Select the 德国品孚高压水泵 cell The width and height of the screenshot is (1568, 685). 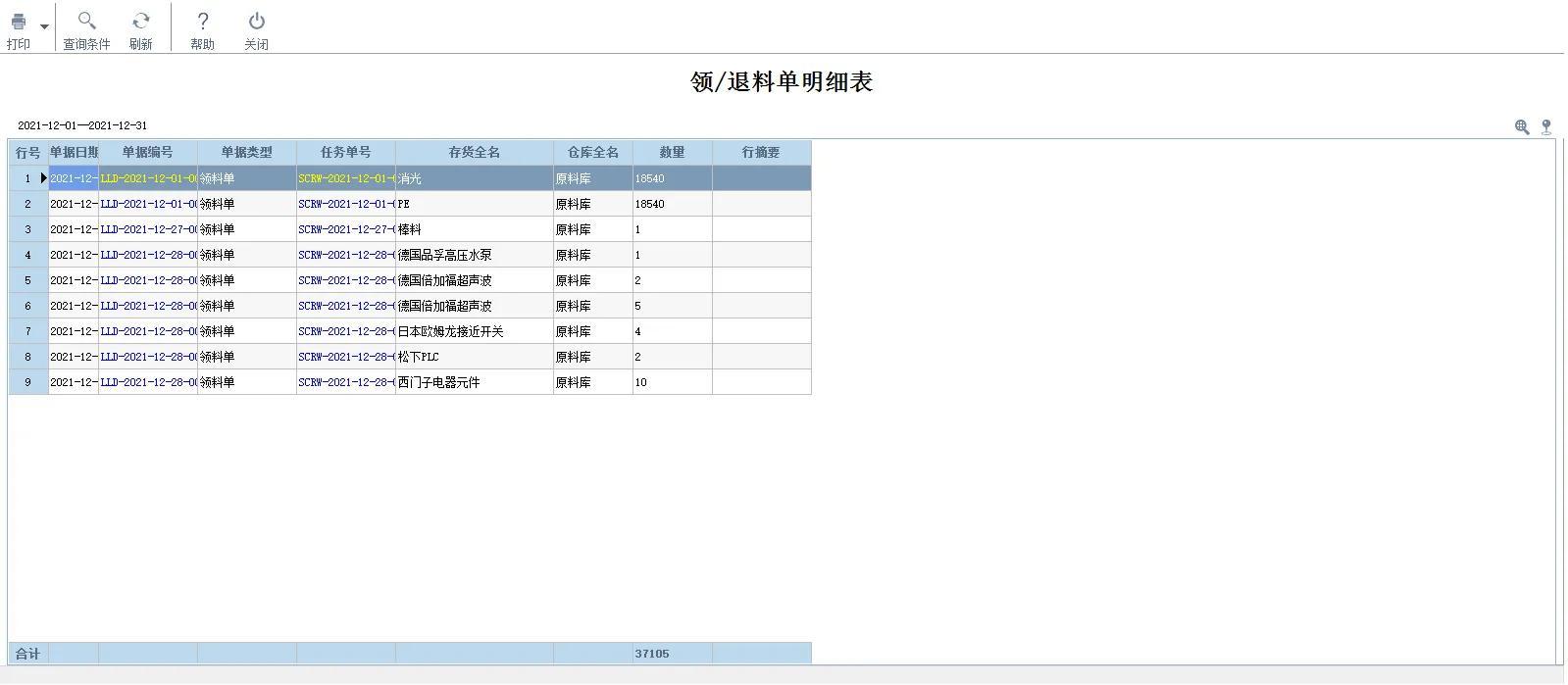pos(475,255)
